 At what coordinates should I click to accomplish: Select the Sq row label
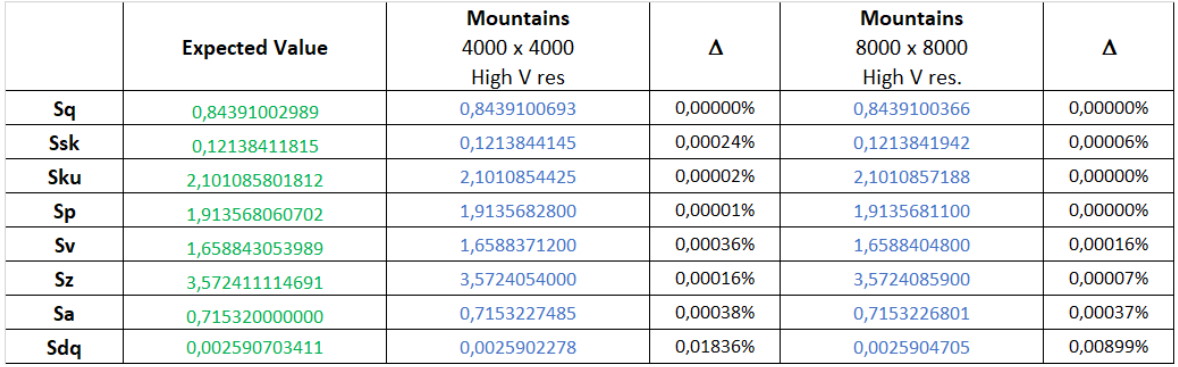pyautogui.click(x=62, y=109)
